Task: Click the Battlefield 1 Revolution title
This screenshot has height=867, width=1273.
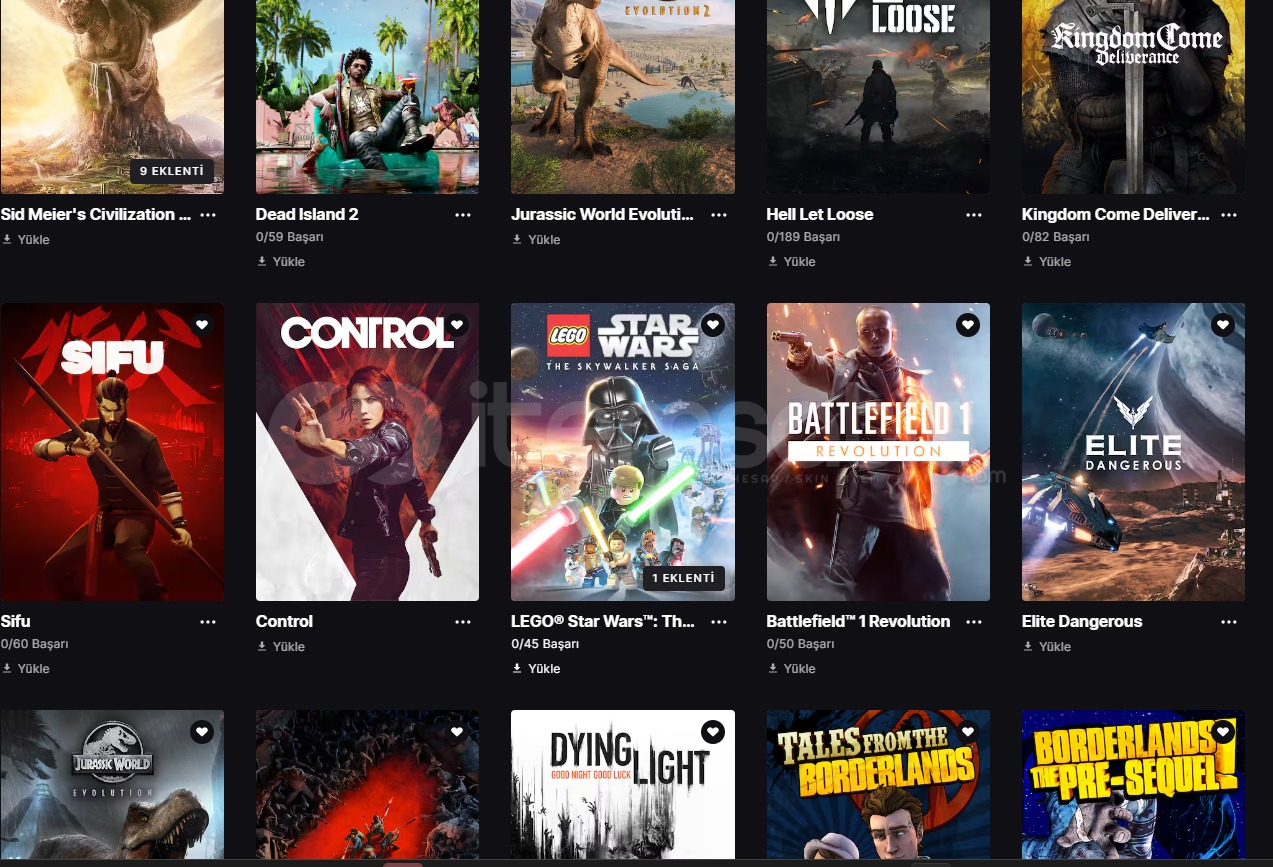Action: (x=858, y=621)
